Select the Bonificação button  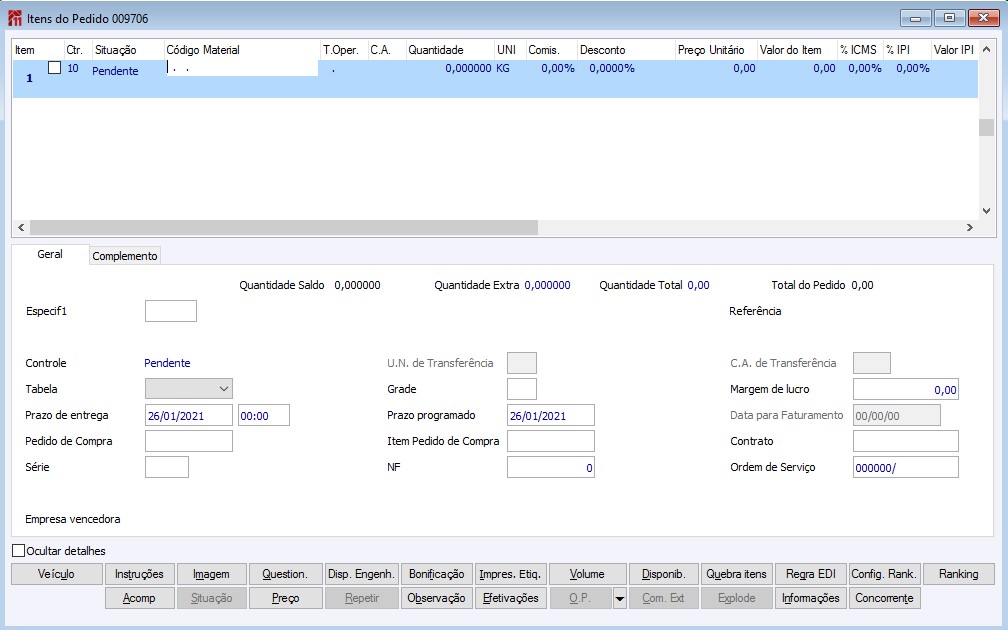click(x=436, y=574)
